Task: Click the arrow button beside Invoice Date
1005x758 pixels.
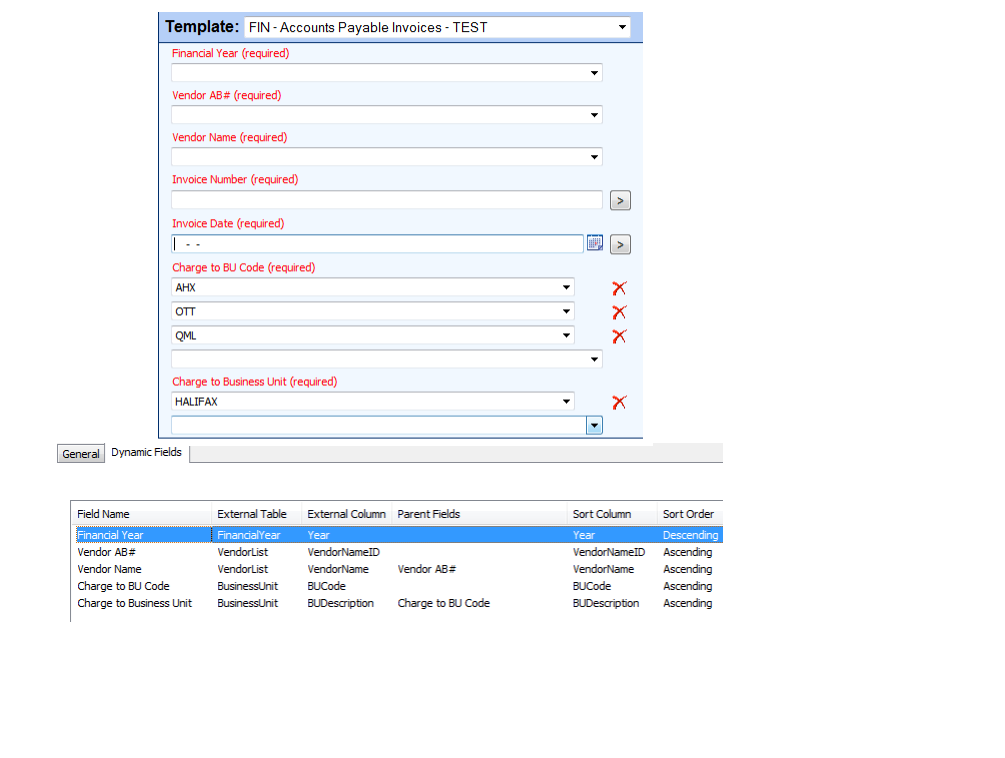Action: pyautogui.click(x=620, y=244)
